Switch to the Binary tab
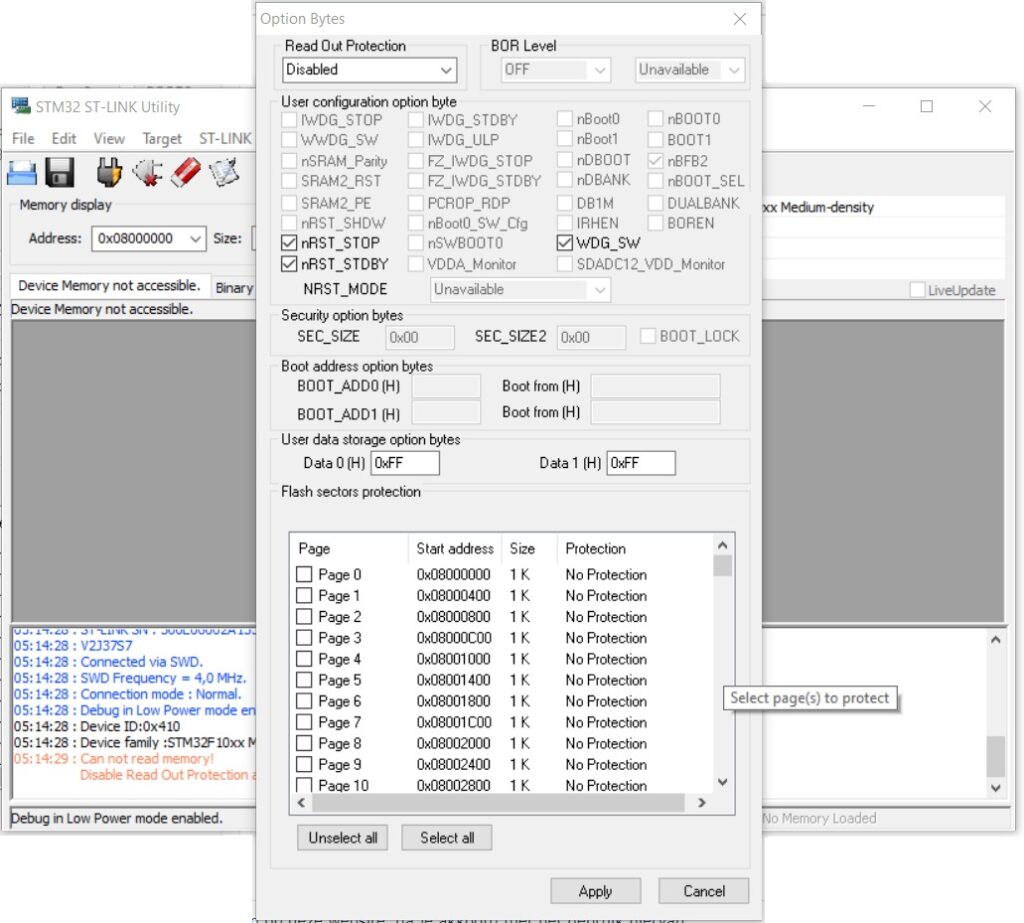1024x923 pixels. pos(234,287)
